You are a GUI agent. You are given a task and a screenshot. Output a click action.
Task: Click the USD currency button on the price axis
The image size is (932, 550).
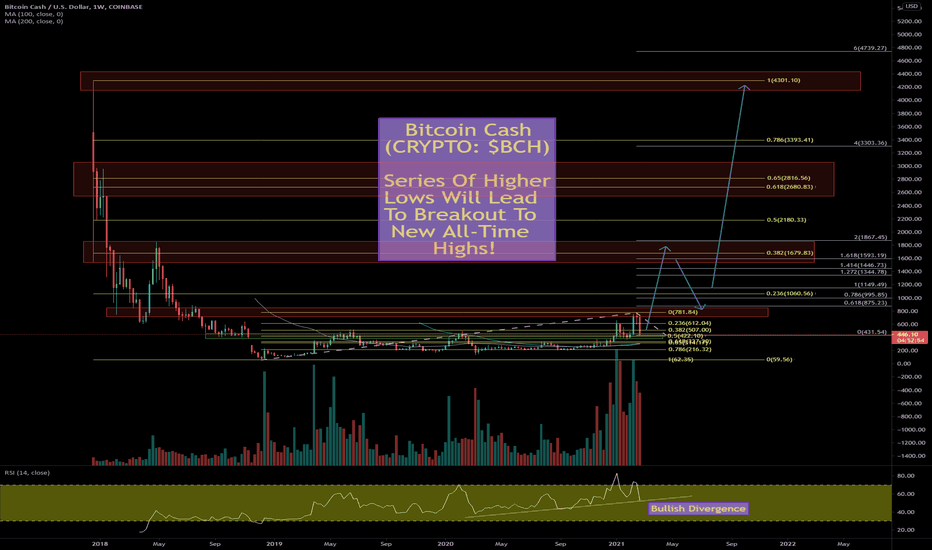pos(911,6)
